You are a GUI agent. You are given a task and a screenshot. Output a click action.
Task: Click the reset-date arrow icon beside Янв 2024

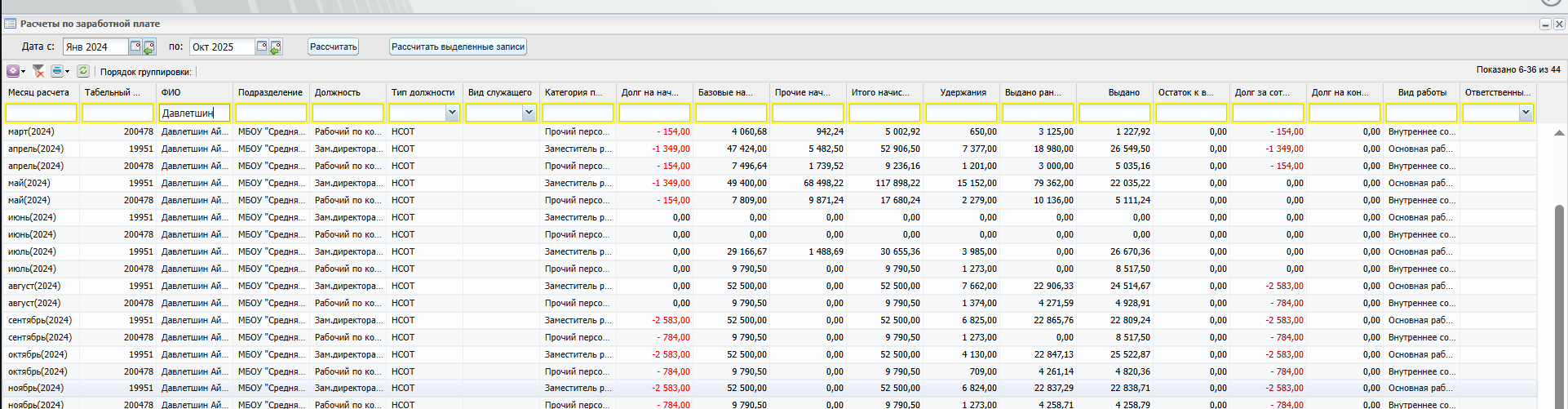click(x=148, y=48)
